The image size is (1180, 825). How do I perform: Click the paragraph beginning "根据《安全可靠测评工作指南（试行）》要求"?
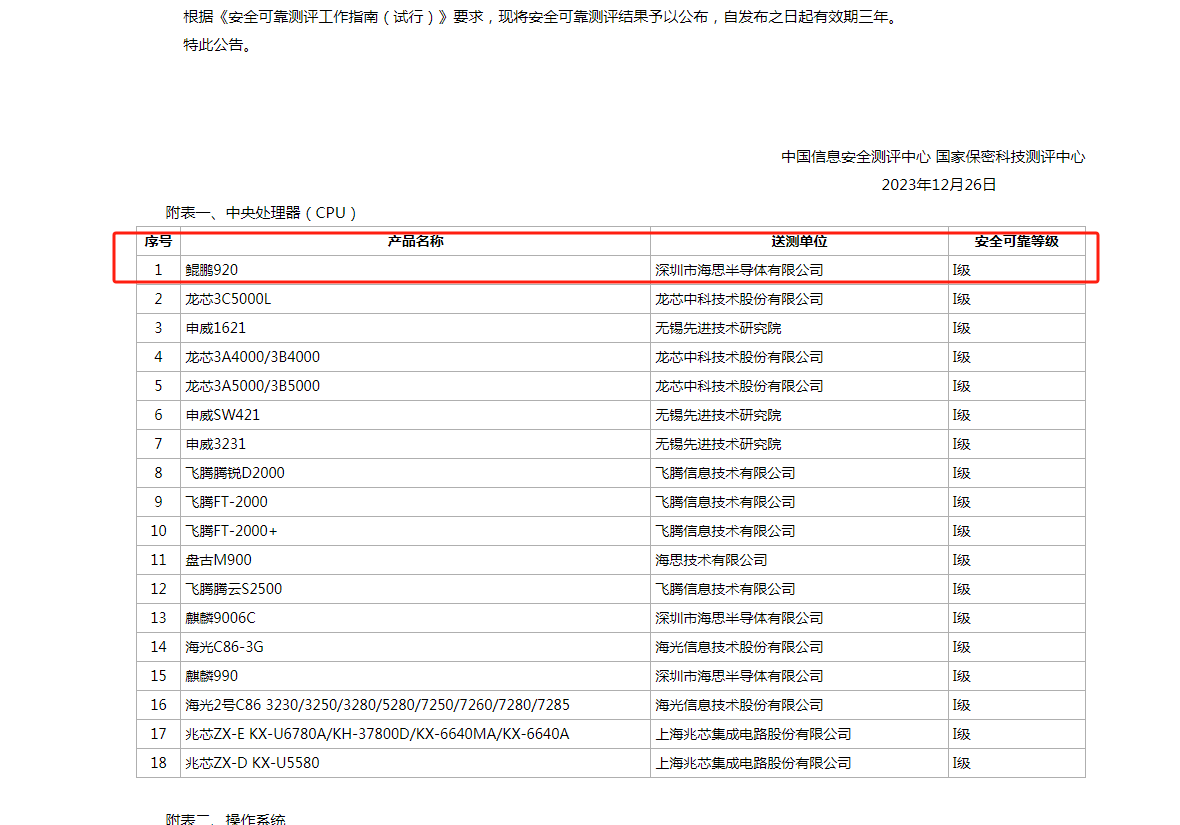(541, 17)
